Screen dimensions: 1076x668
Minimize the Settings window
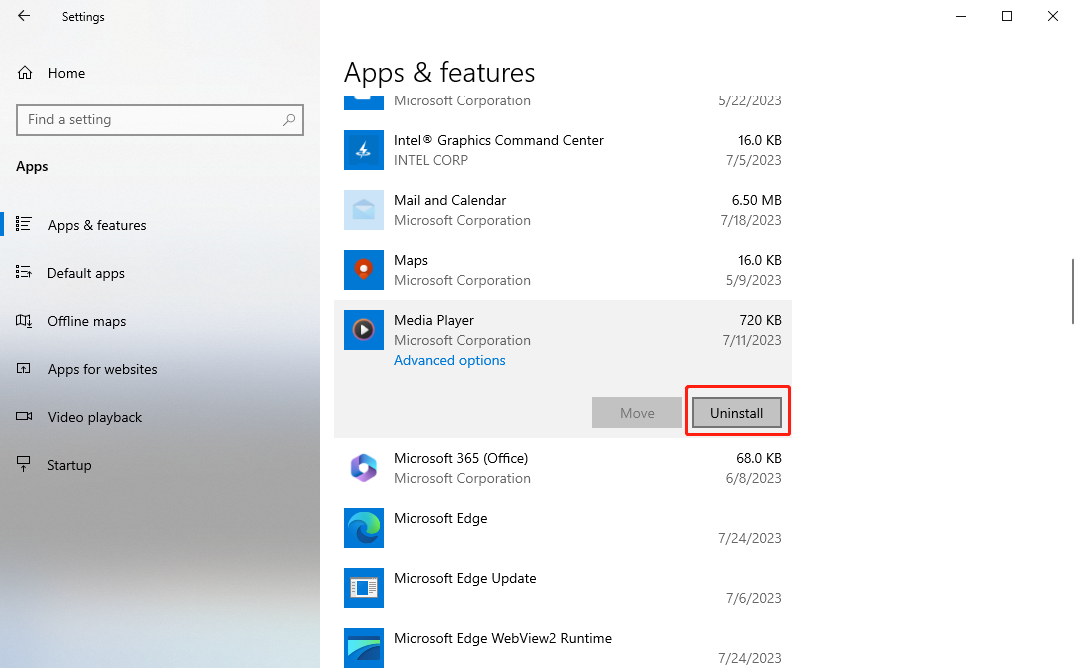(961, 16)
